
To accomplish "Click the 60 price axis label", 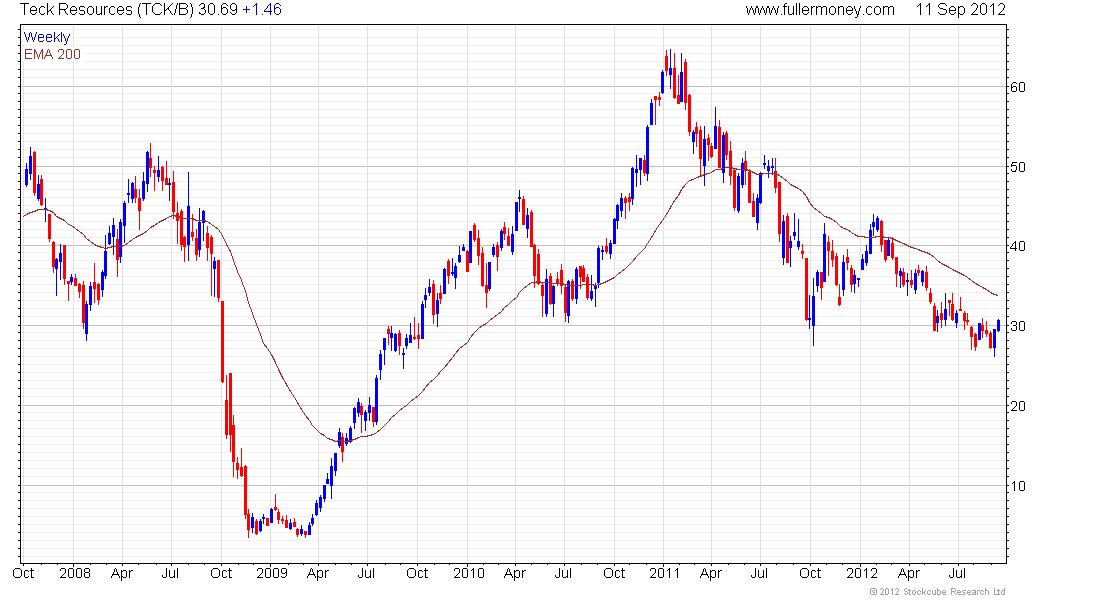I will pyautogui.click(x=1017, y=87).
